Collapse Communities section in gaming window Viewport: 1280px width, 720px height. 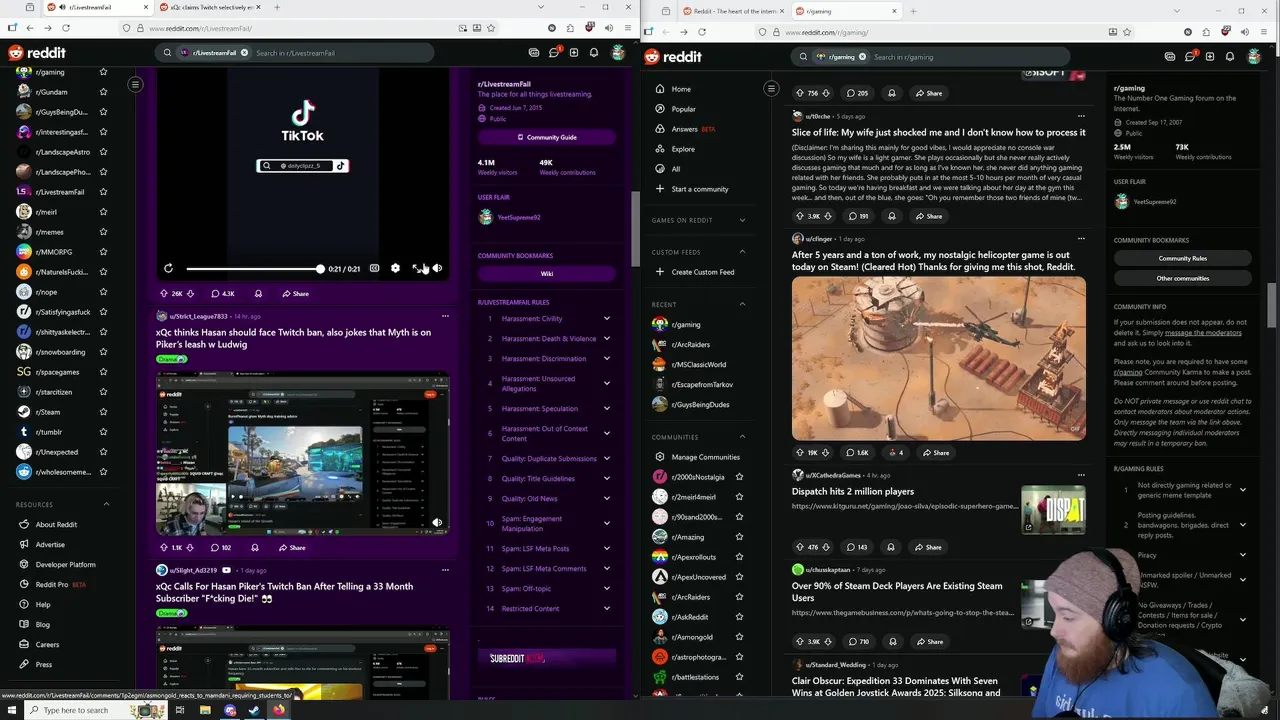point(742,437)
